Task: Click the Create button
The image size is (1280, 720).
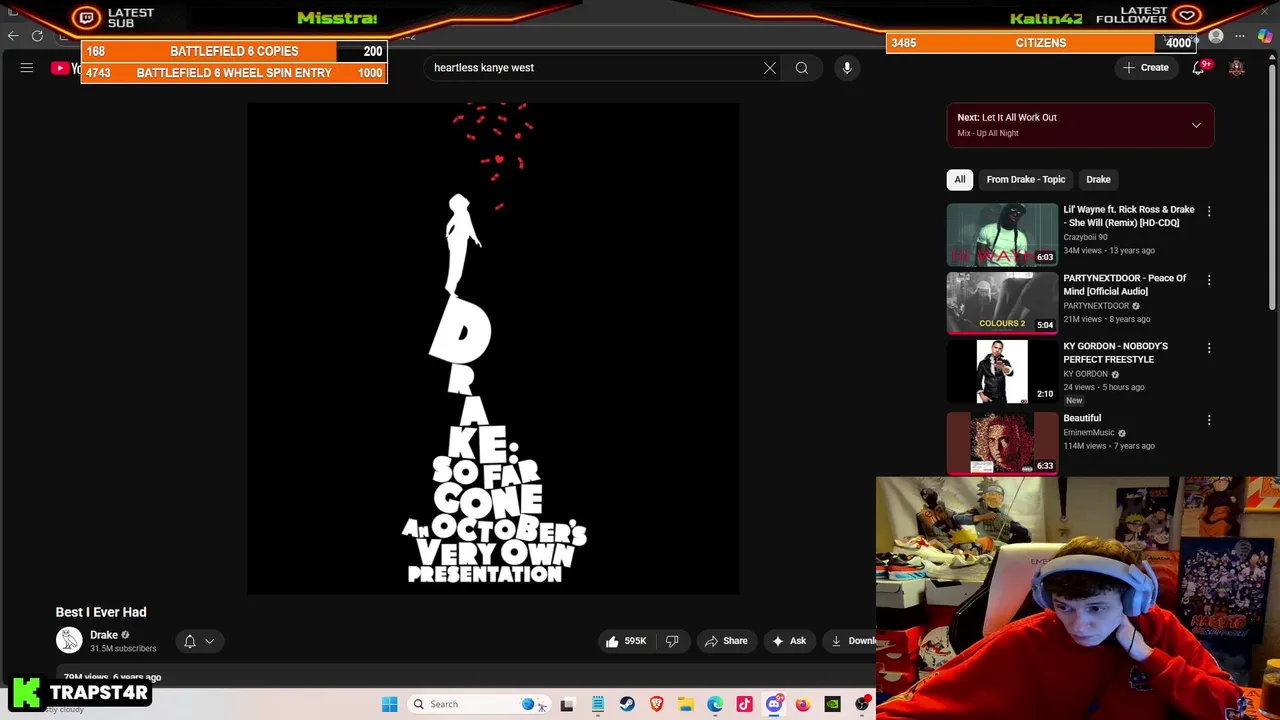Action: pyautogui.click(x=1145, y=68)
